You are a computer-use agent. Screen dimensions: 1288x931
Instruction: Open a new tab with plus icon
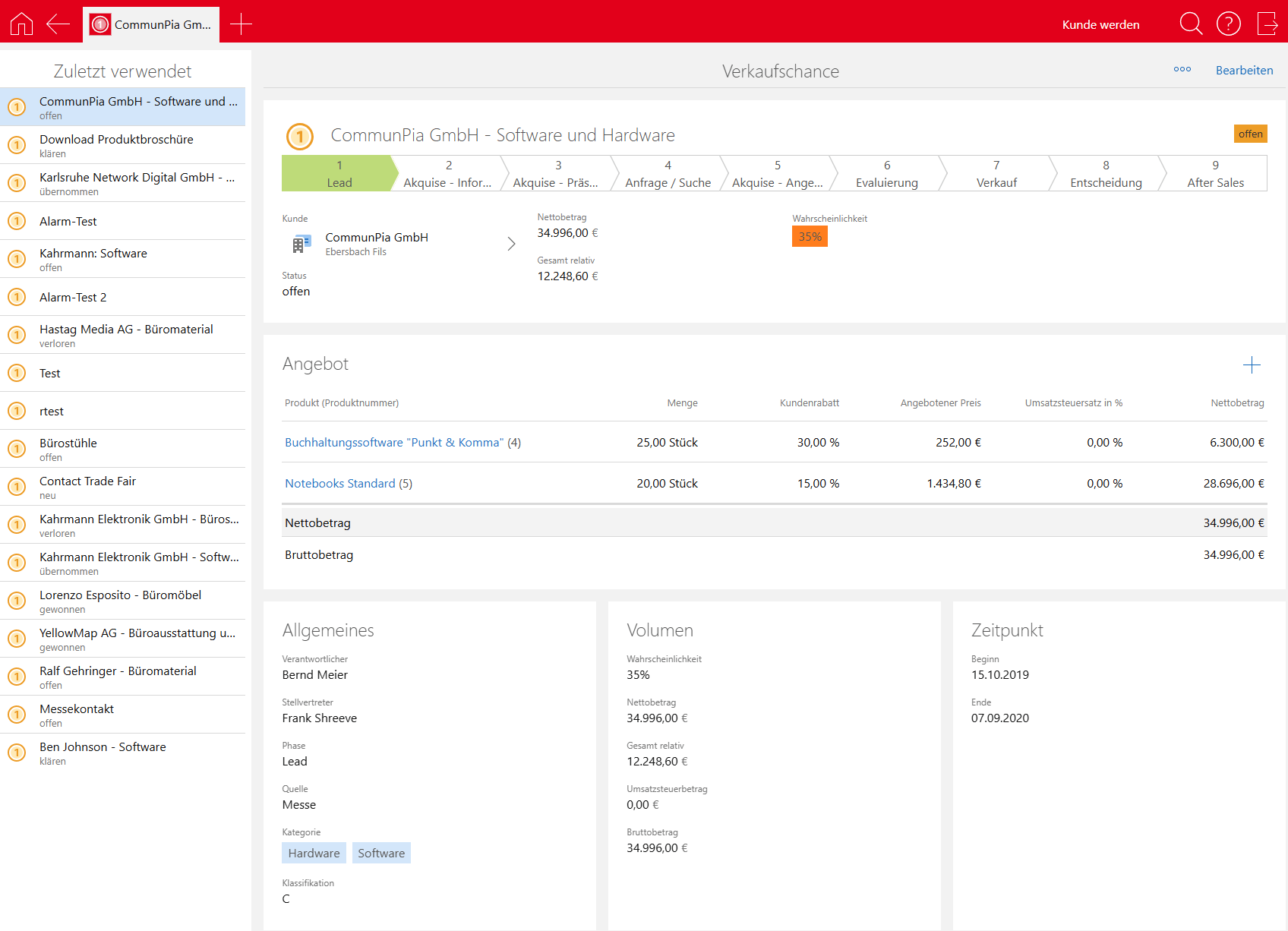point(241,24)
